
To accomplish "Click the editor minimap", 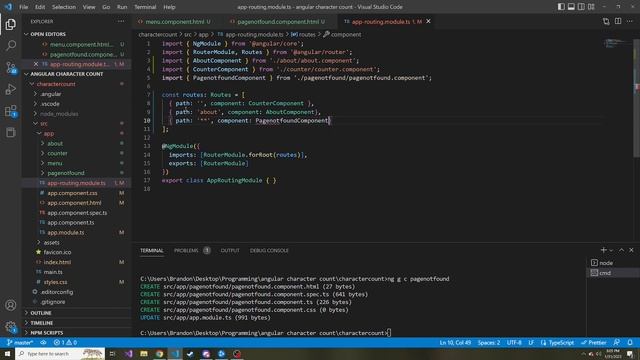I will point(616,43).
